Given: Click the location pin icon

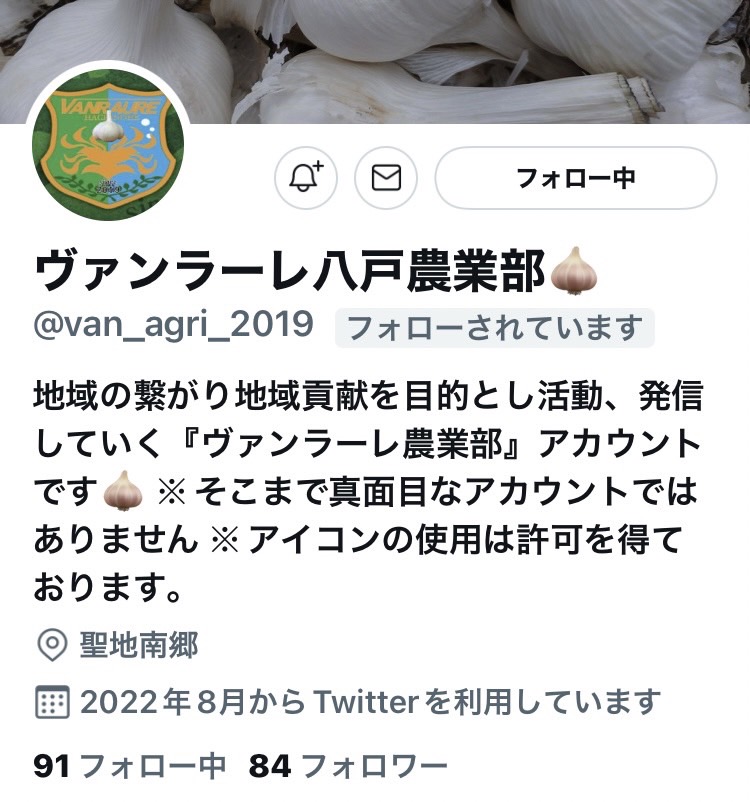Looking at the screenshot, I should click(x=52, y=645).
